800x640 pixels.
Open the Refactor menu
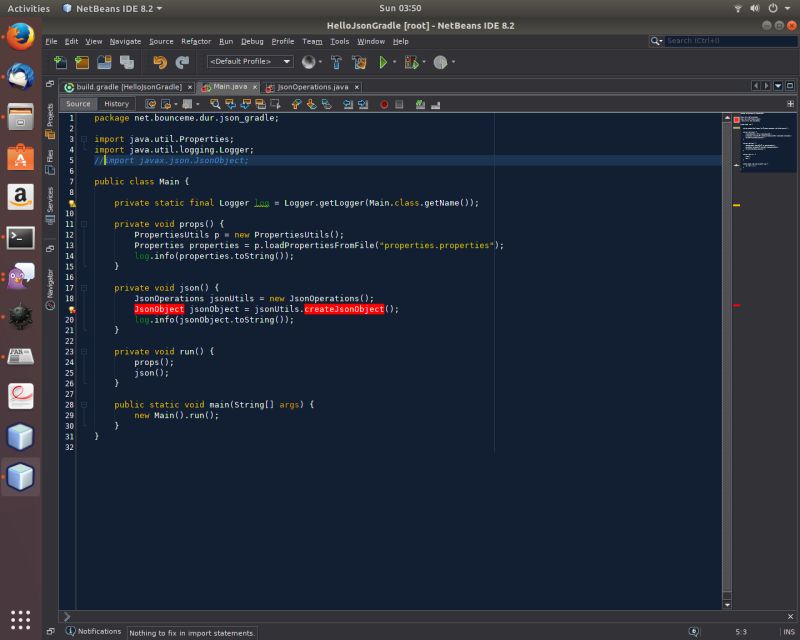pyautogui.click(x=196, y=41)
